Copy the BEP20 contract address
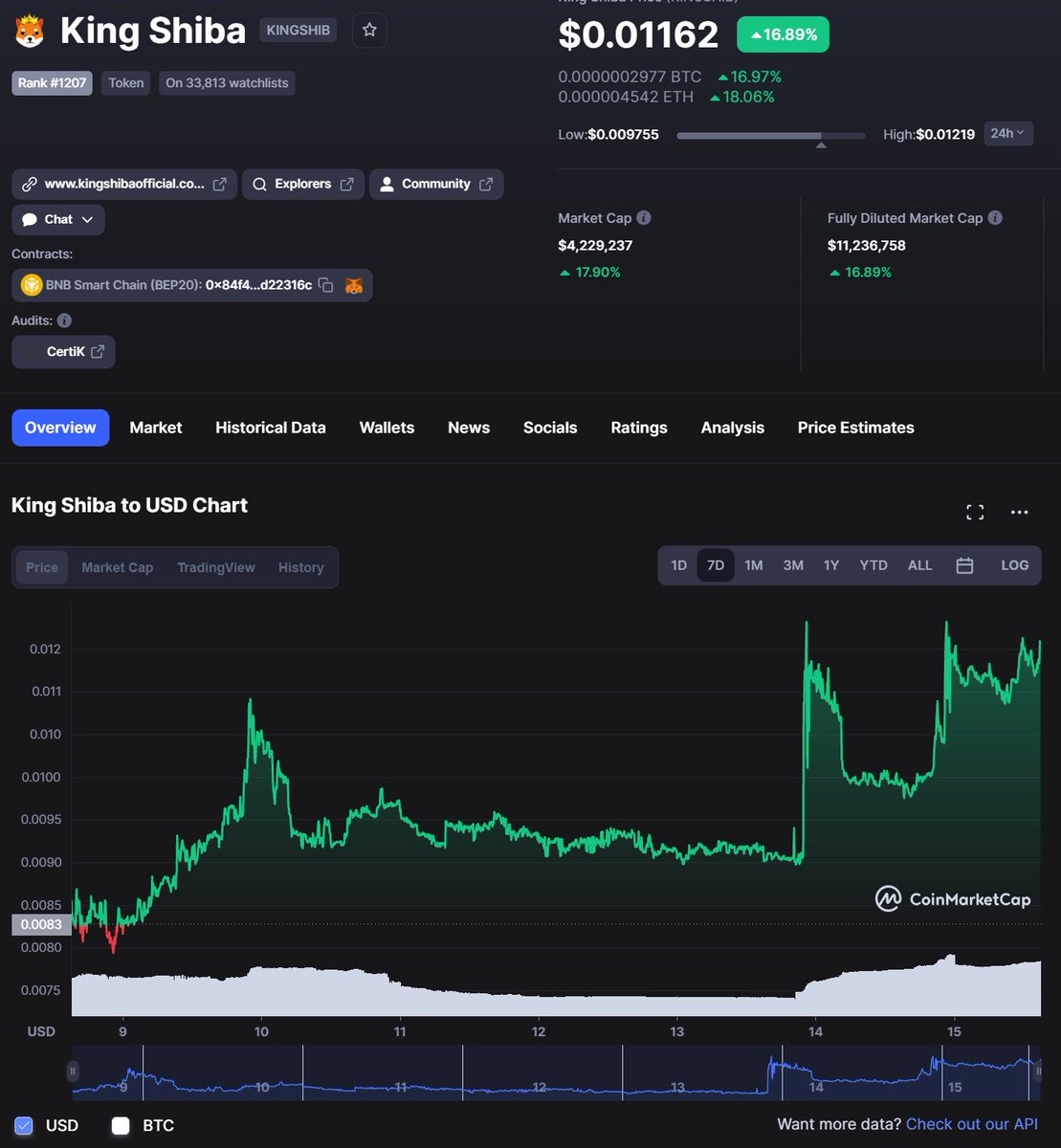1061x1148 pixels. point(325,285)
